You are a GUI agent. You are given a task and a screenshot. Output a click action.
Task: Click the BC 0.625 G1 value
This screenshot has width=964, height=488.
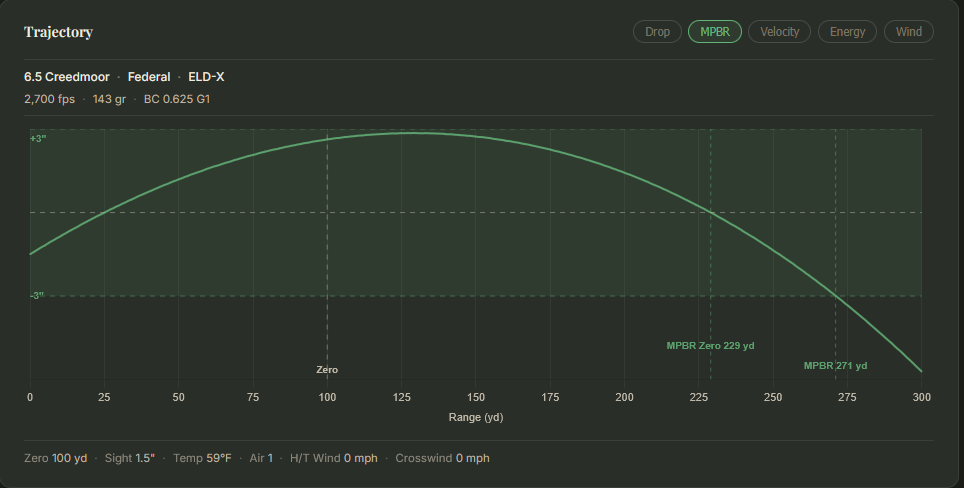pos(176,99)
